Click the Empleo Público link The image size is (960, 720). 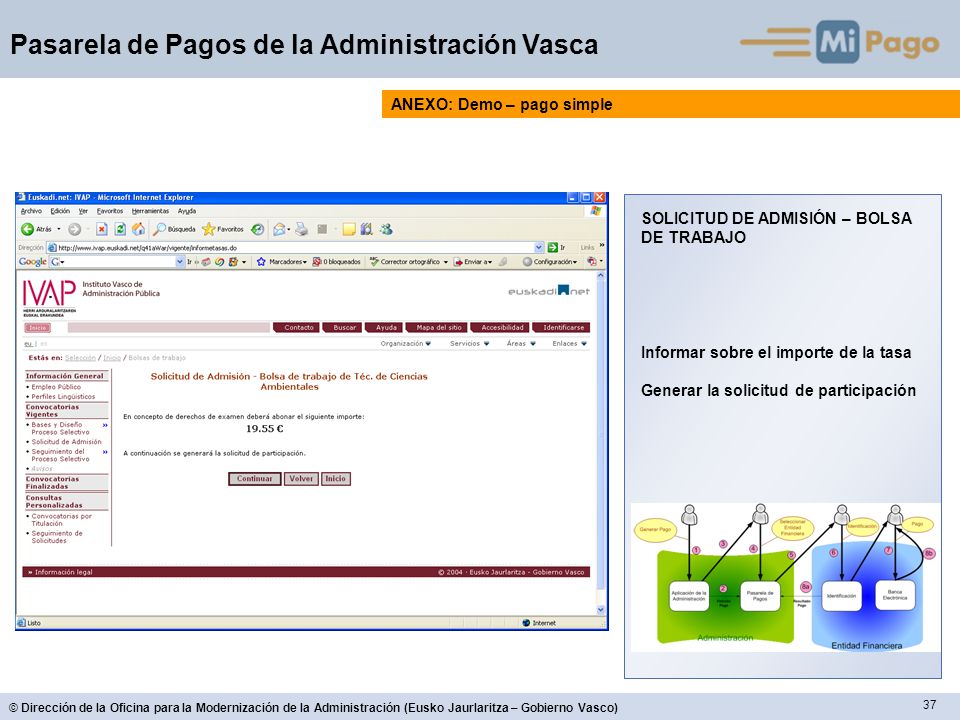click(56, 387)
